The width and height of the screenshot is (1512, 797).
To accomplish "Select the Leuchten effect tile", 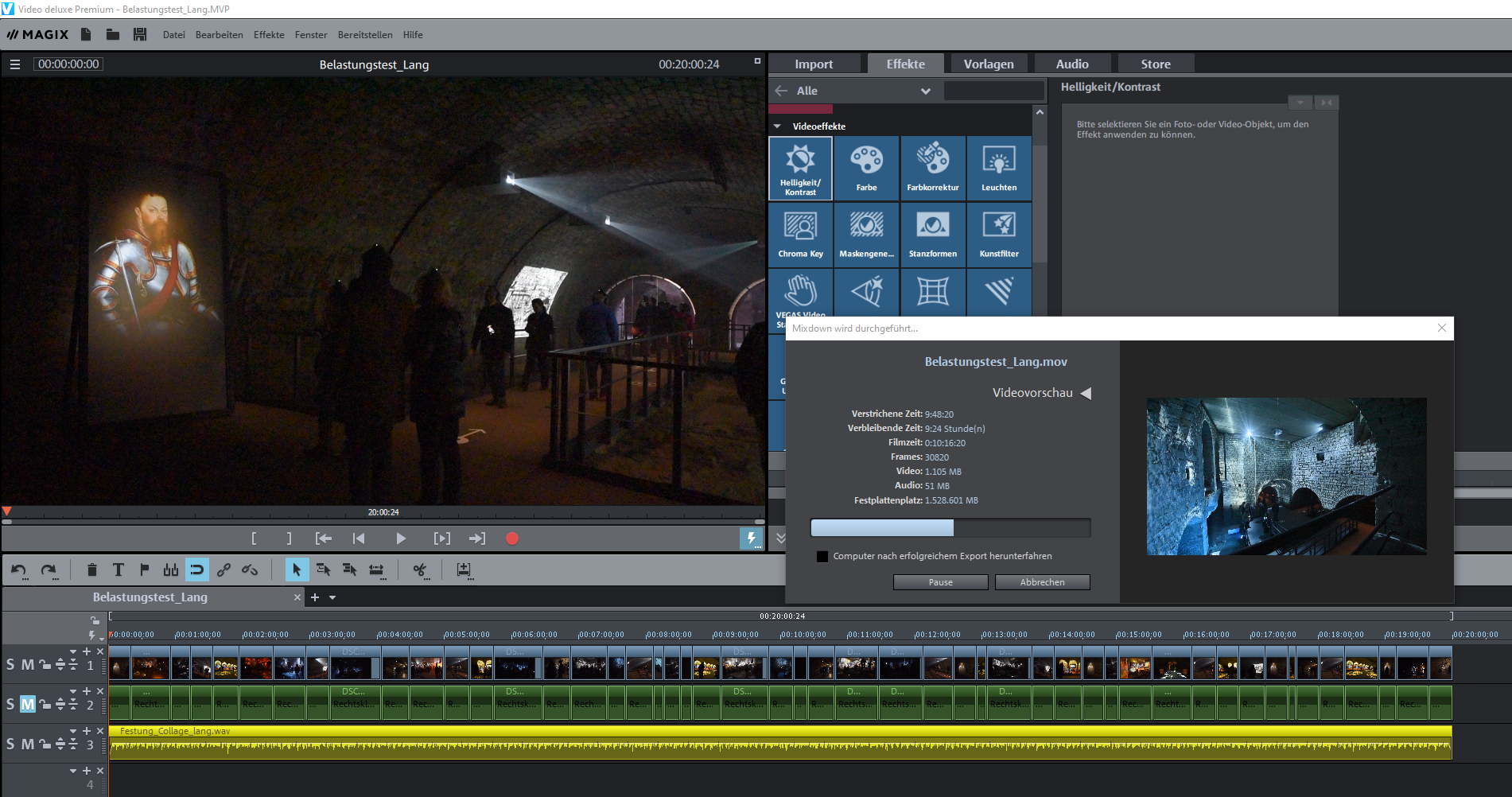I will click(x=999, y=169).
